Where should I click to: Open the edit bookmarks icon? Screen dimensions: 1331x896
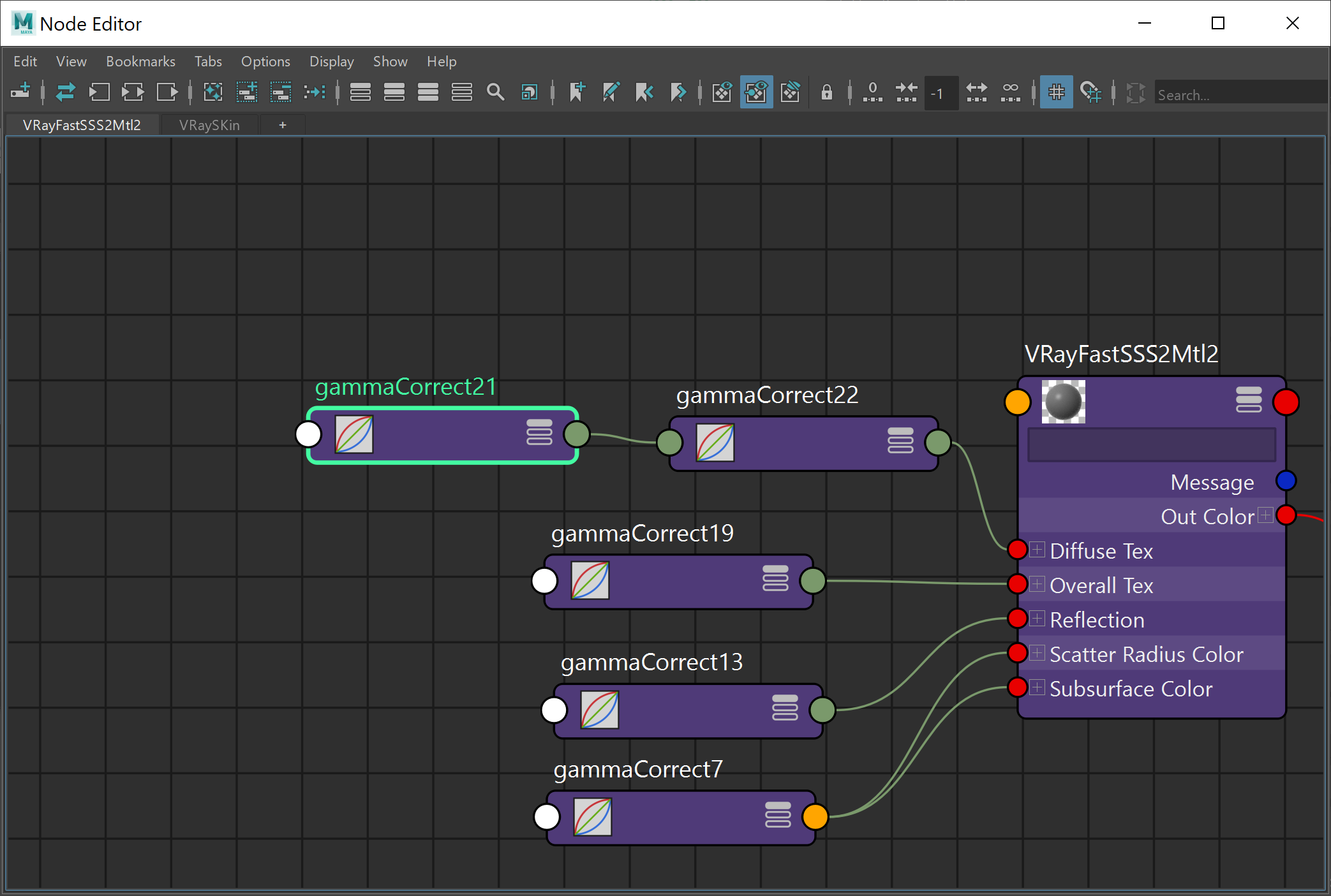click(611, 92)
